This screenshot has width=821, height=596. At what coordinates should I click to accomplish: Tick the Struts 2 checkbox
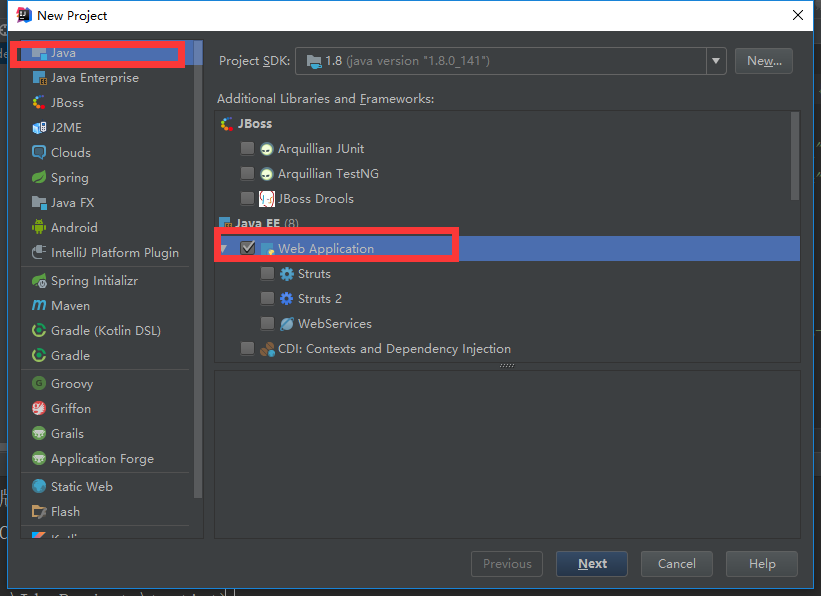(267, 299)
